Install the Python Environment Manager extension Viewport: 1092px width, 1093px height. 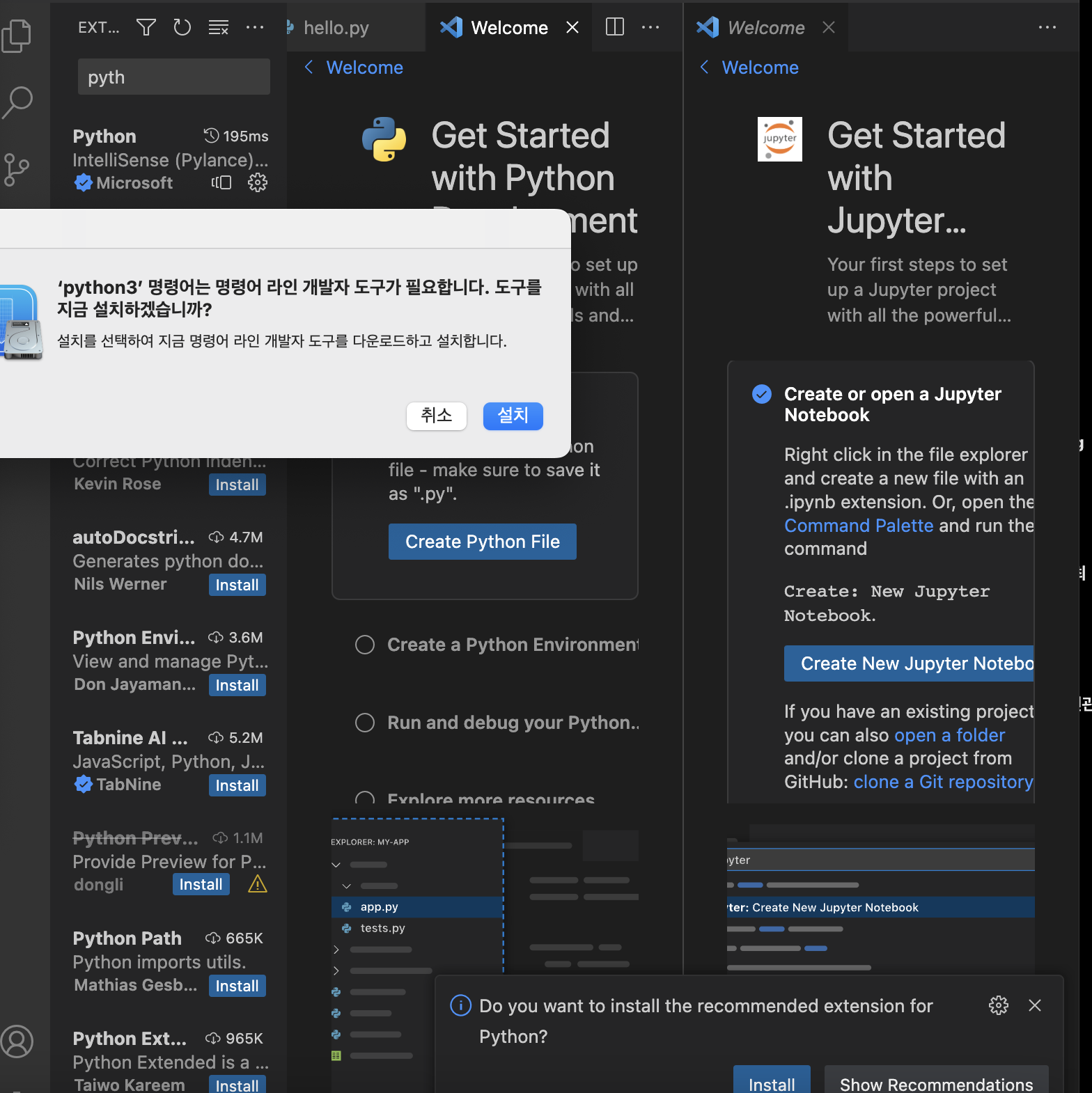tap(237, 685)
